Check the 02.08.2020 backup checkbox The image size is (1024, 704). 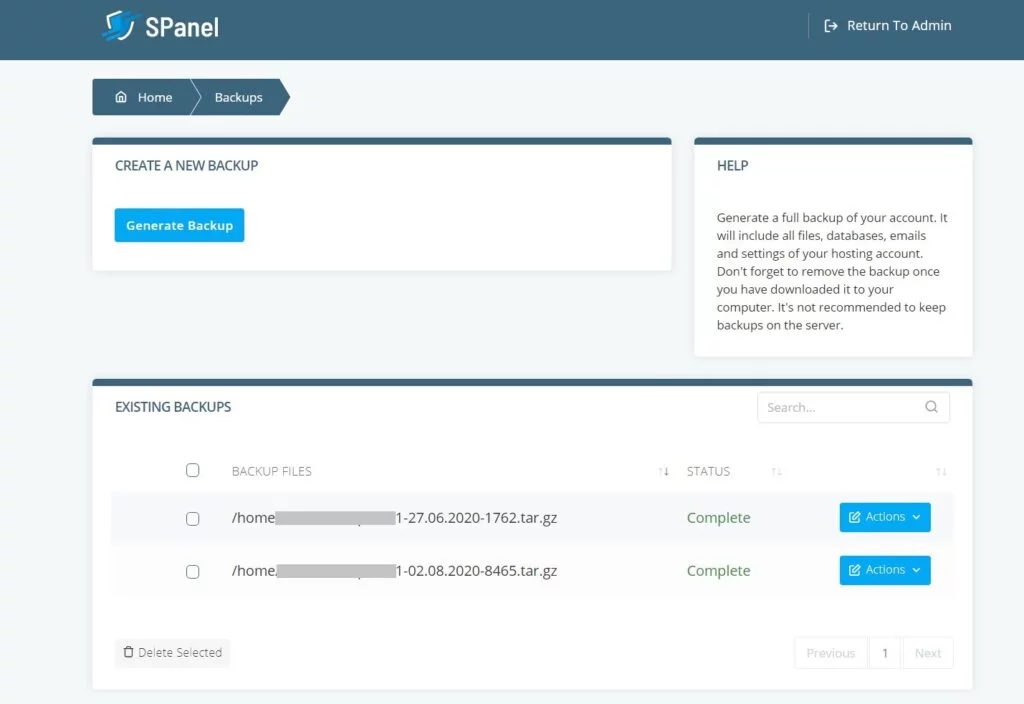point(193,572)
